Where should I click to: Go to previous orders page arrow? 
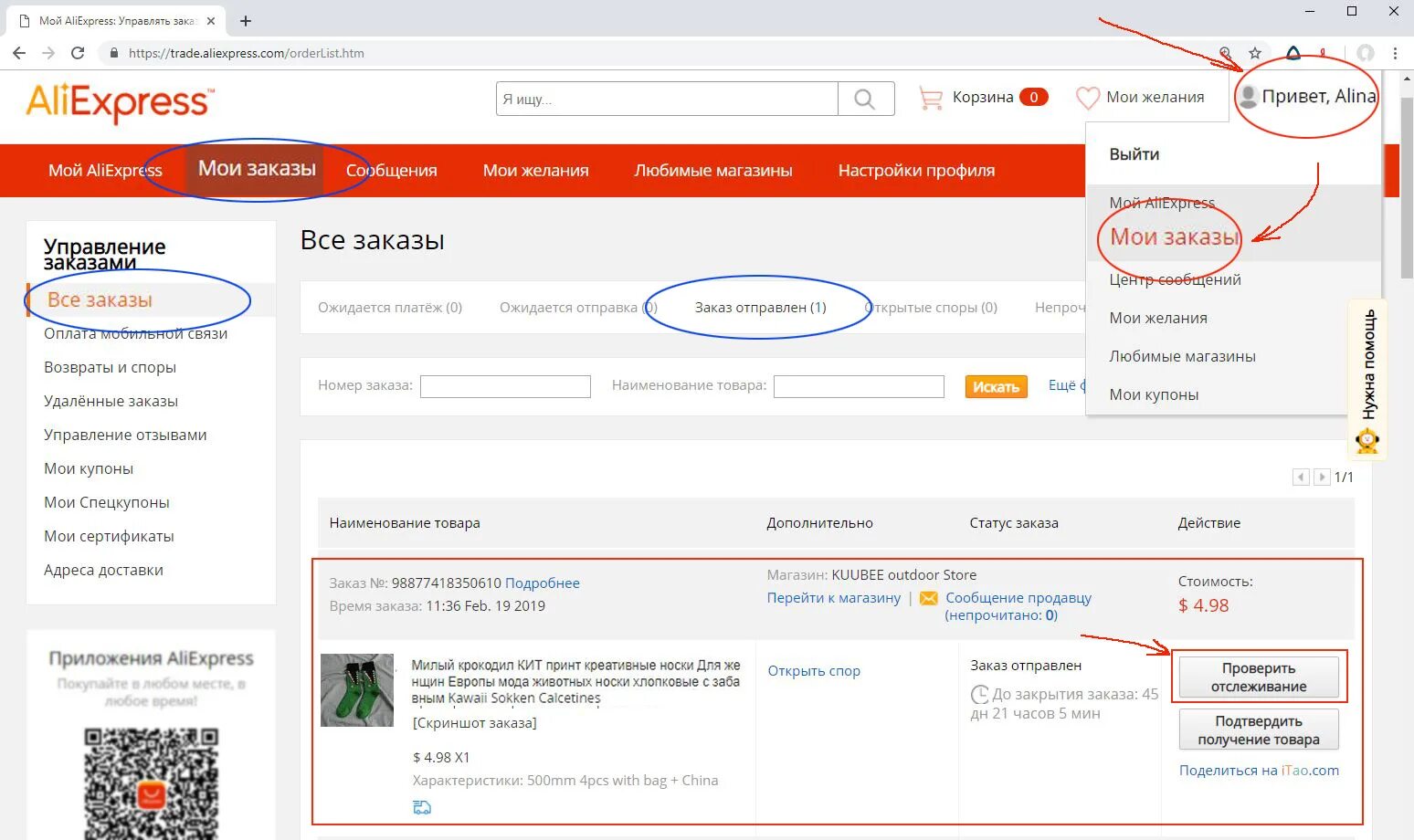(1301, 477)
